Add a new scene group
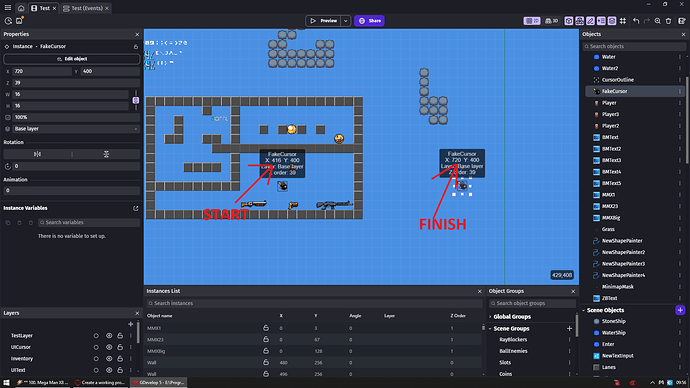Image resolution: width=690 pixels, height=388 pixels. 569,329
